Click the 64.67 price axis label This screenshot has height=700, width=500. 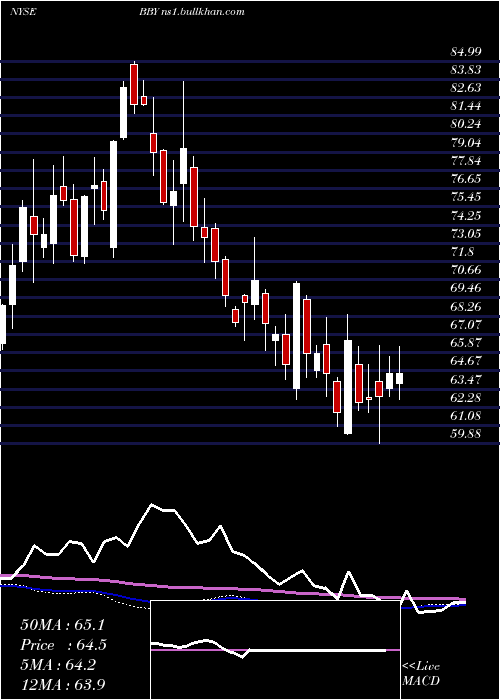pos(466,361)
